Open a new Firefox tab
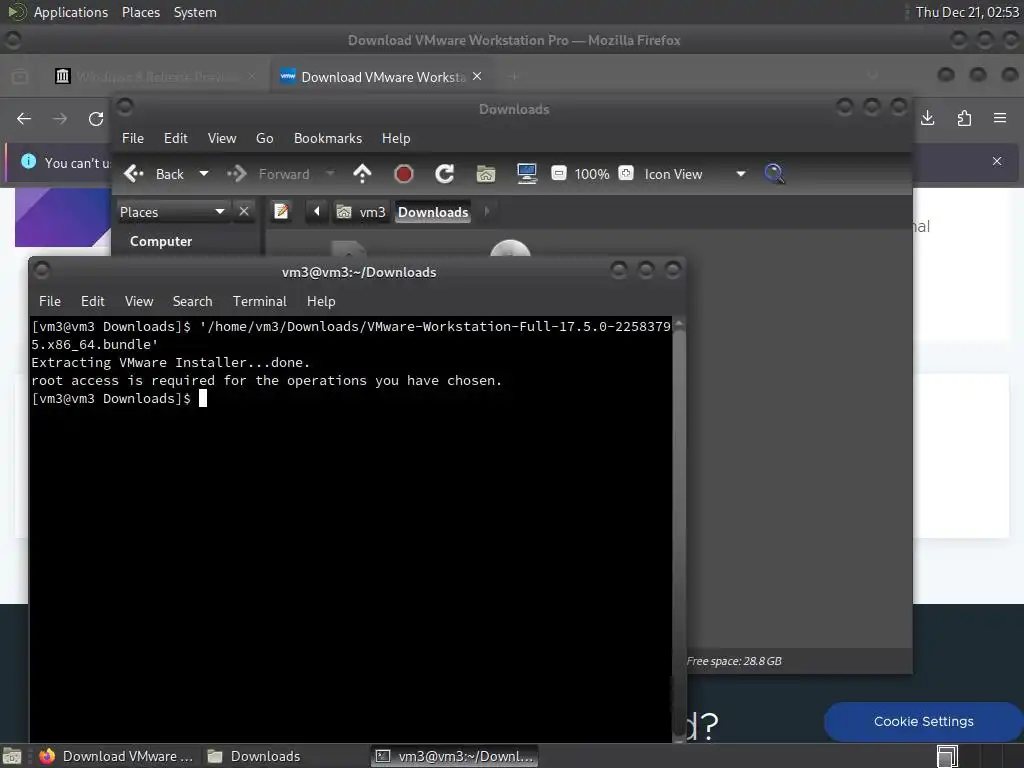 coord(515,77)
